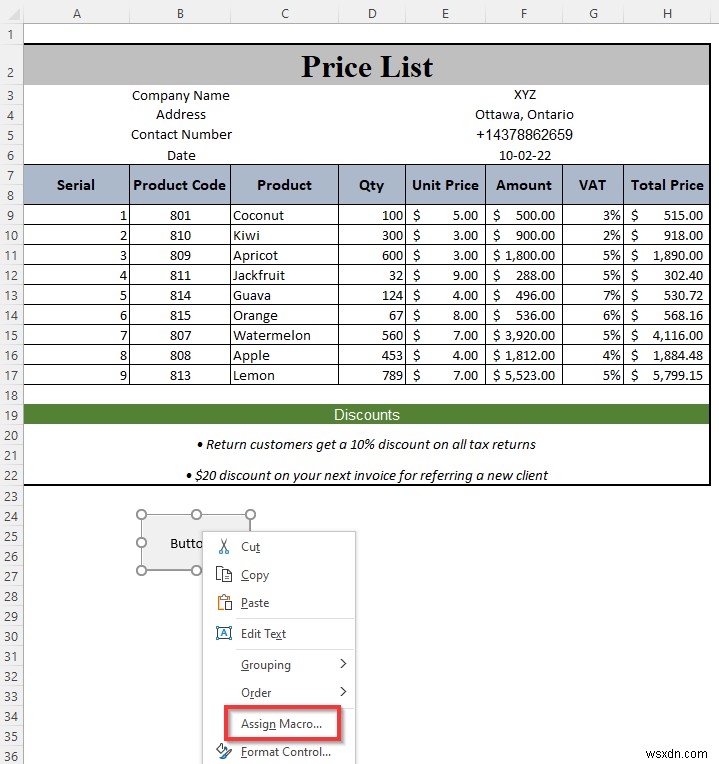Select row 19 header
Screen dimensions: 719x764
click(x=11, y=415)
